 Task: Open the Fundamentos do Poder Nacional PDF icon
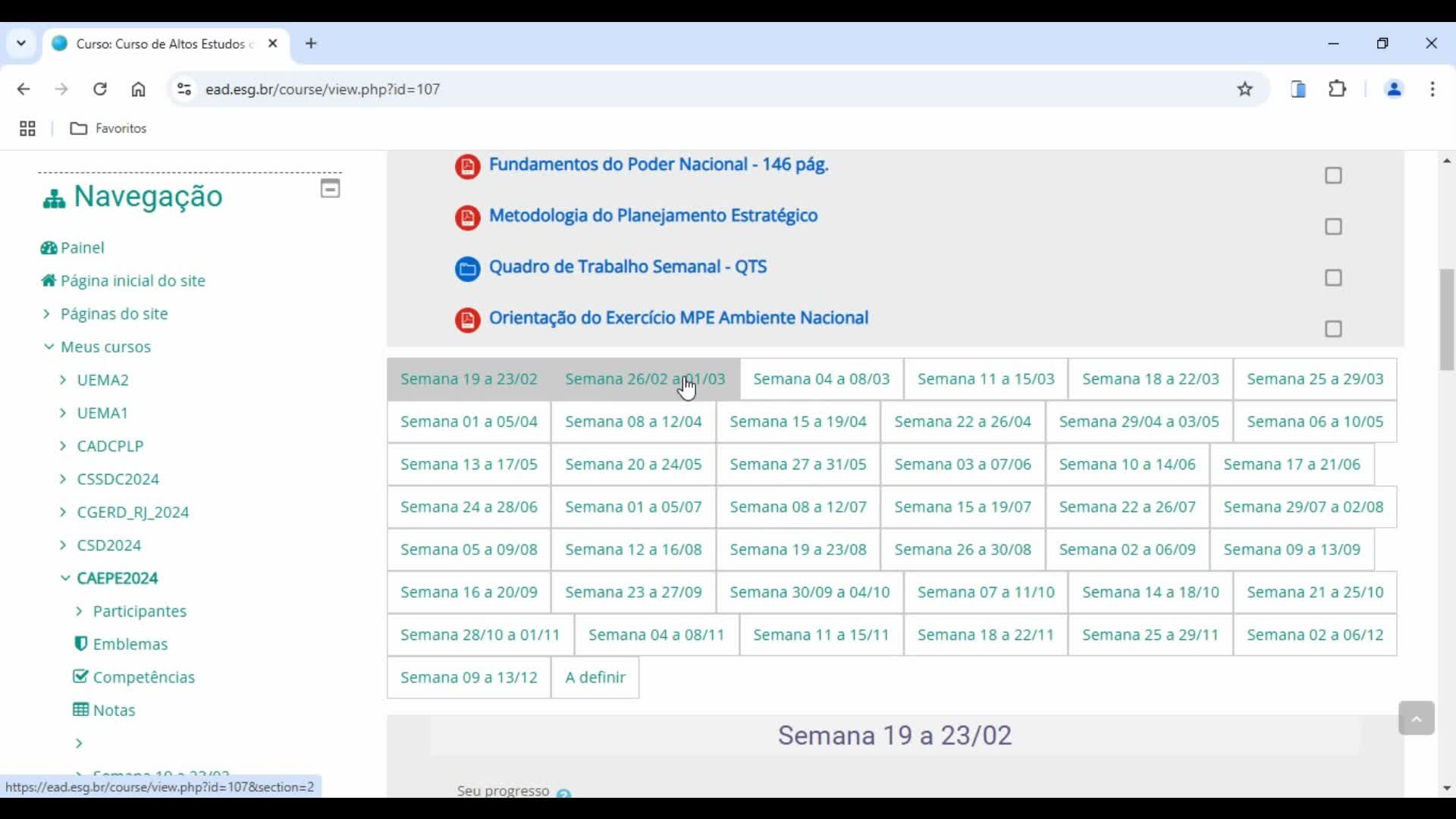[x=467, y=166]
